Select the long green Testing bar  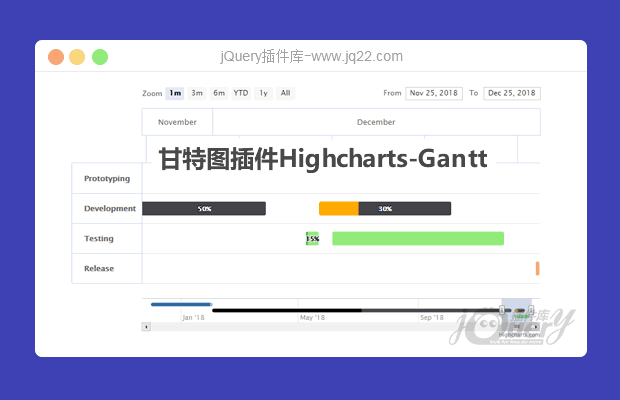[x=418, y=238]
